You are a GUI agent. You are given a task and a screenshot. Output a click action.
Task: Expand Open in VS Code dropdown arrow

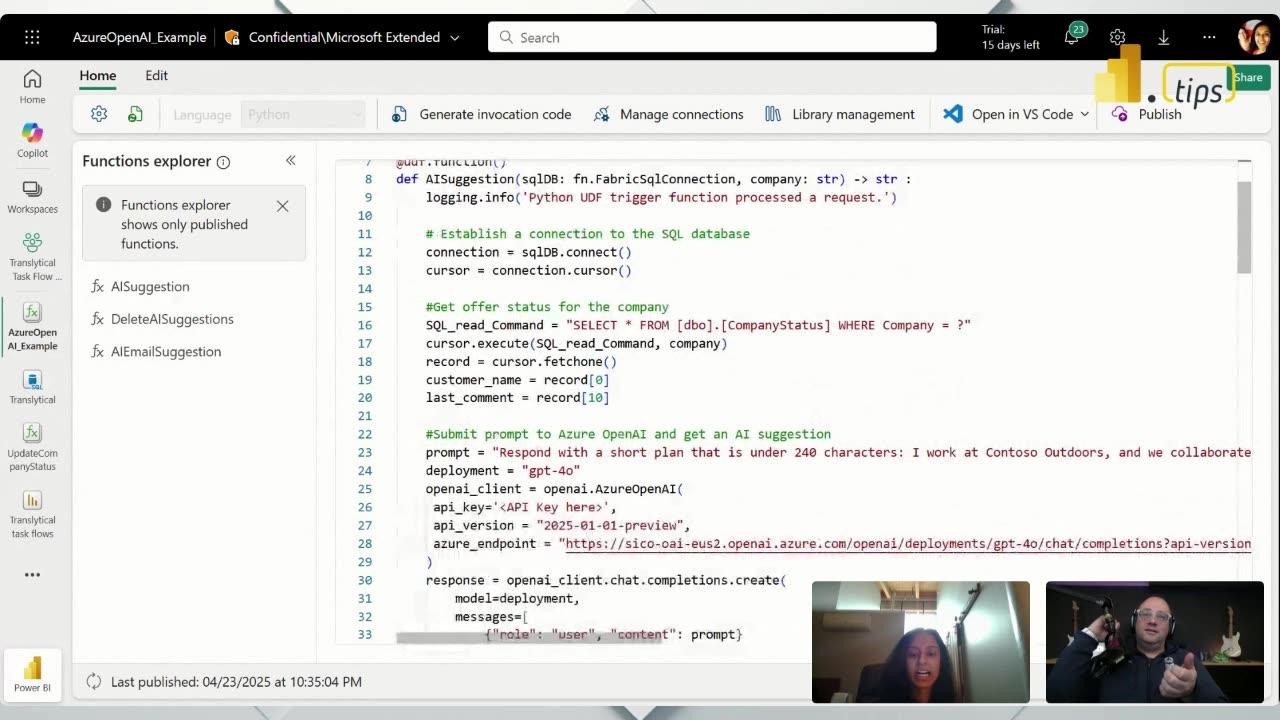[1084, 114]
